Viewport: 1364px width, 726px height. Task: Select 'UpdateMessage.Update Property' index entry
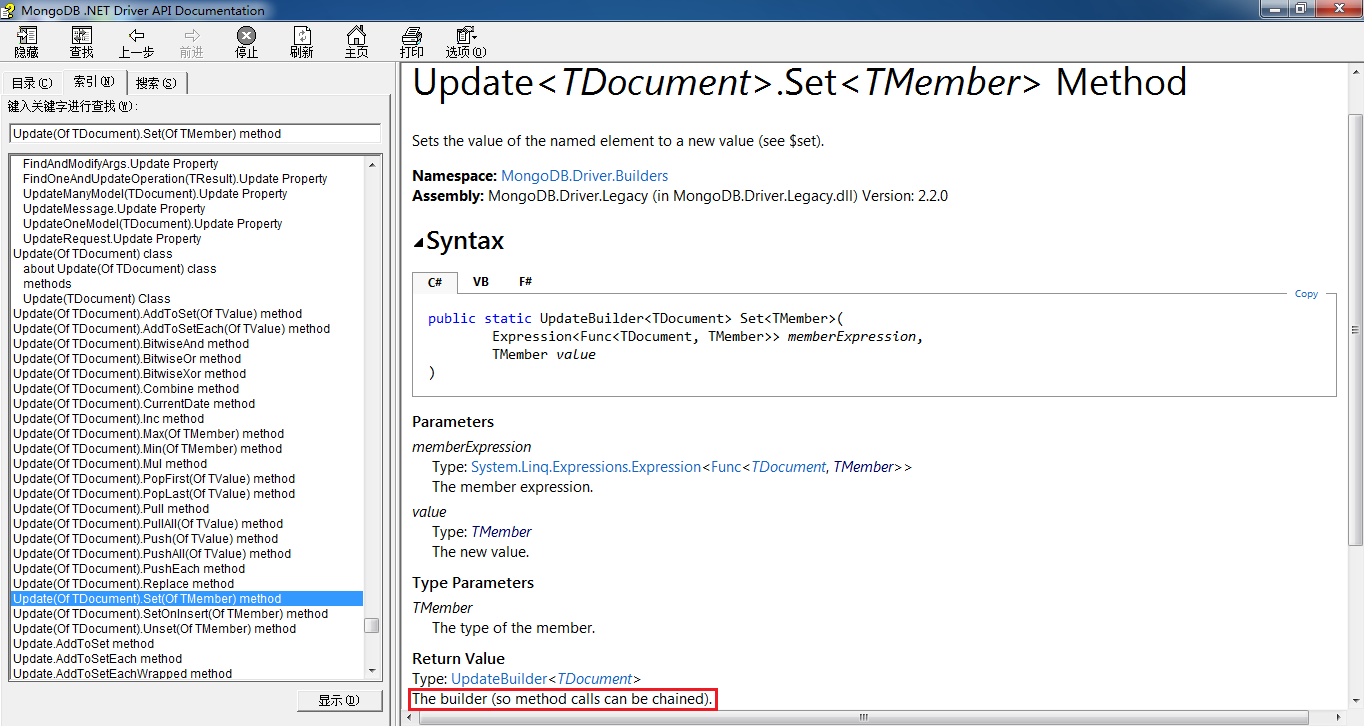pos(114,209)
